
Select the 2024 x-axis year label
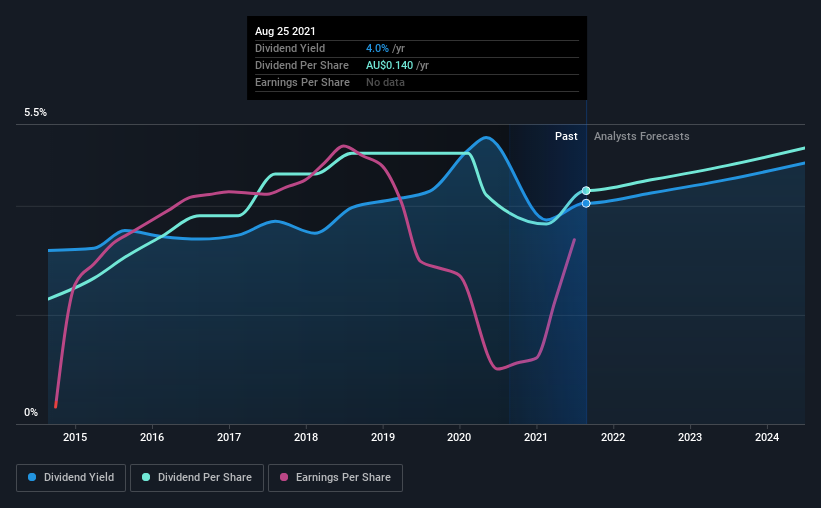click(x=767, y=437)
